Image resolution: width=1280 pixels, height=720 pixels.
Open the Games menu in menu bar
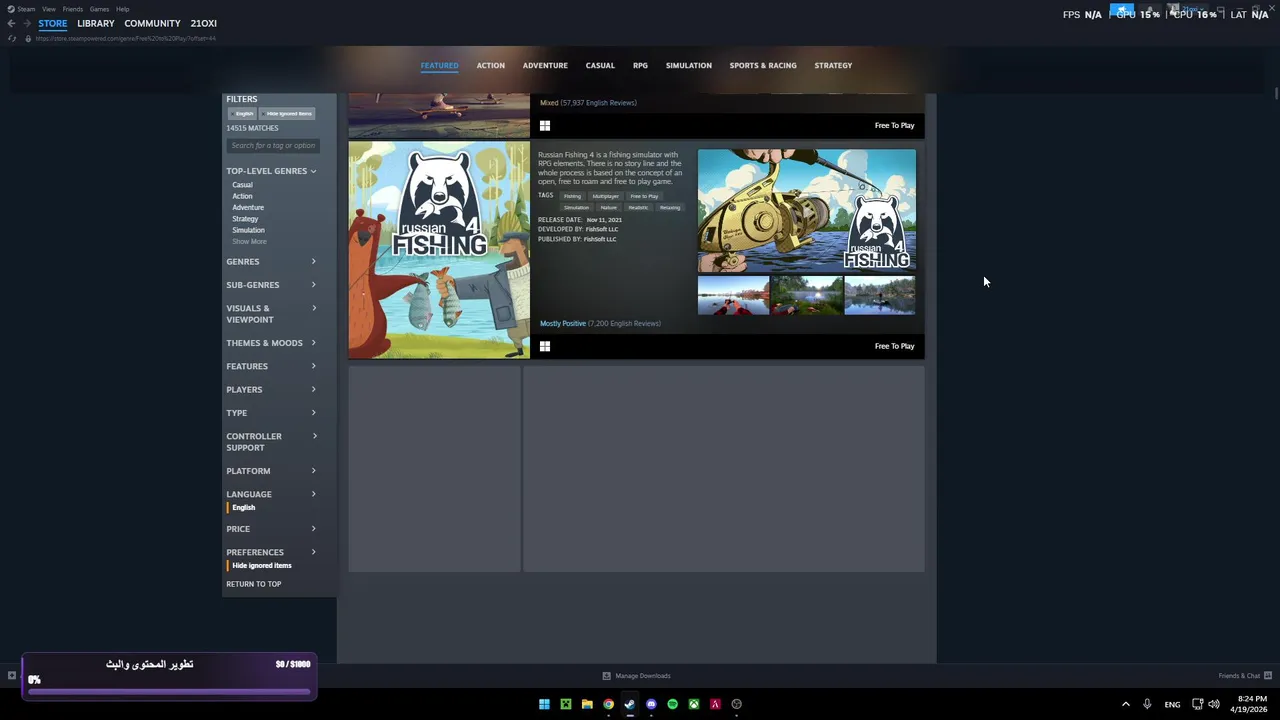[x=99, y=9]
